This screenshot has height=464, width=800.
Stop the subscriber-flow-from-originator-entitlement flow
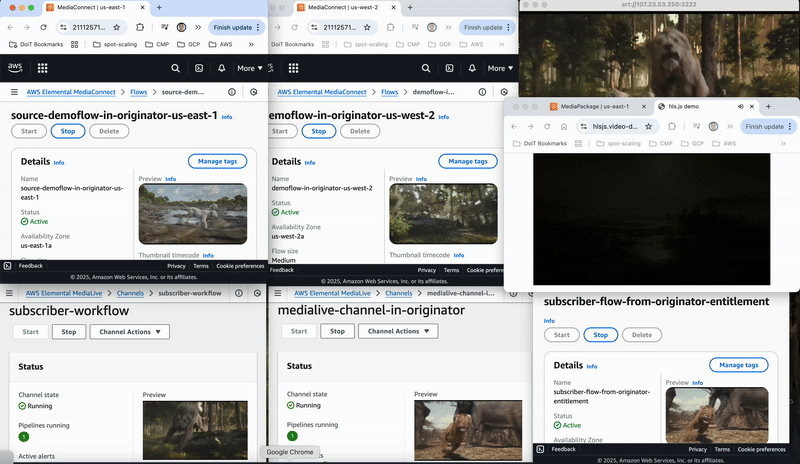601,335
